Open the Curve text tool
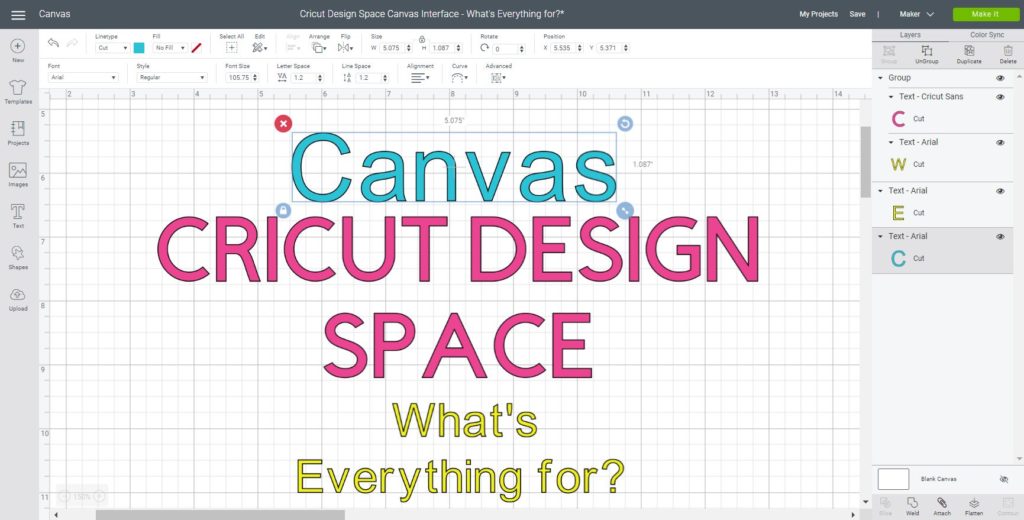1024x520 pixels. pyautogui.click(x=459, y=77)
